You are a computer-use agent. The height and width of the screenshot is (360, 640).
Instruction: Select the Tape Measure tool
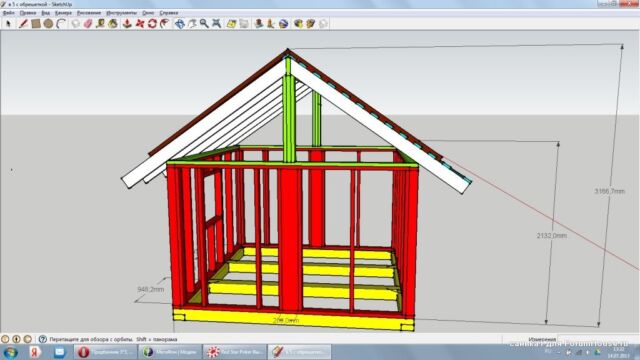pyautogui.click(x=100, y=24)
